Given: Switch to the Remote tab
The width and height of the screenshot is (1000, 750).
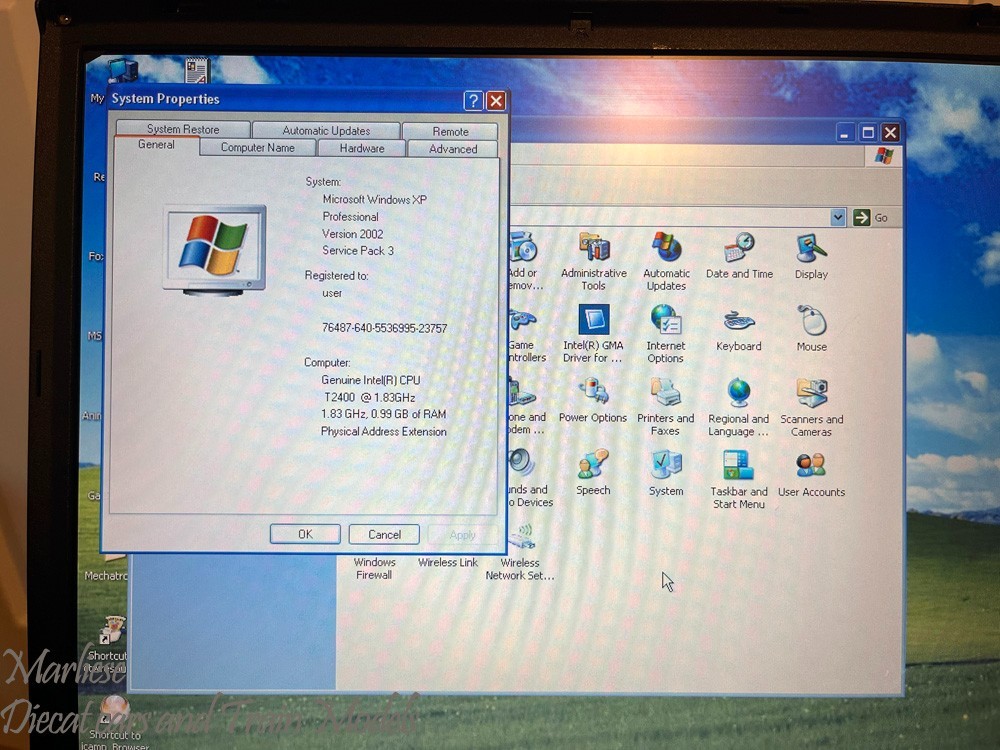Looking at the screenshot, I should [450, 131].
